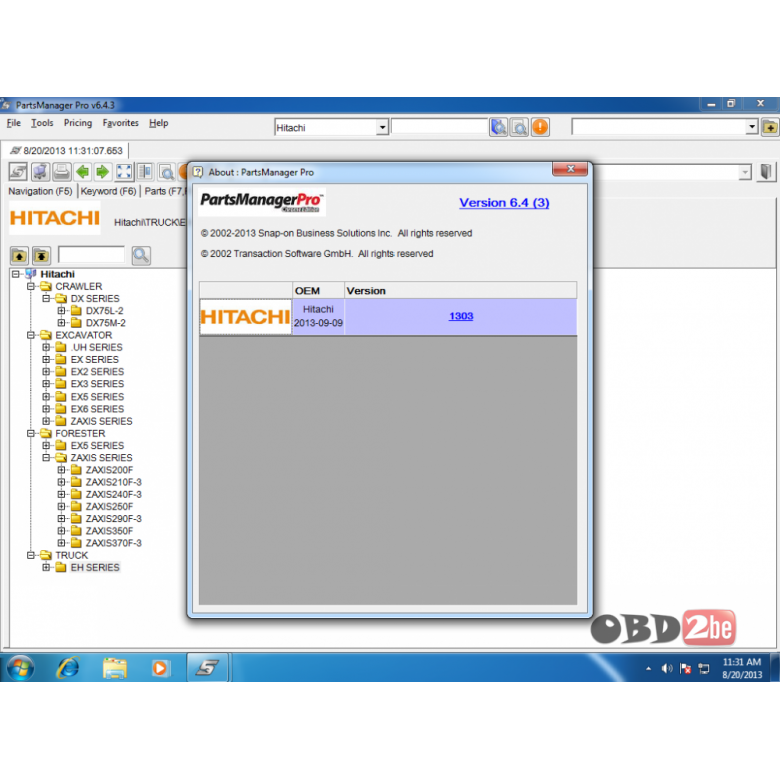Open the Hitachi catalog dropdown
780x780 pixels.
coord(382,127)
